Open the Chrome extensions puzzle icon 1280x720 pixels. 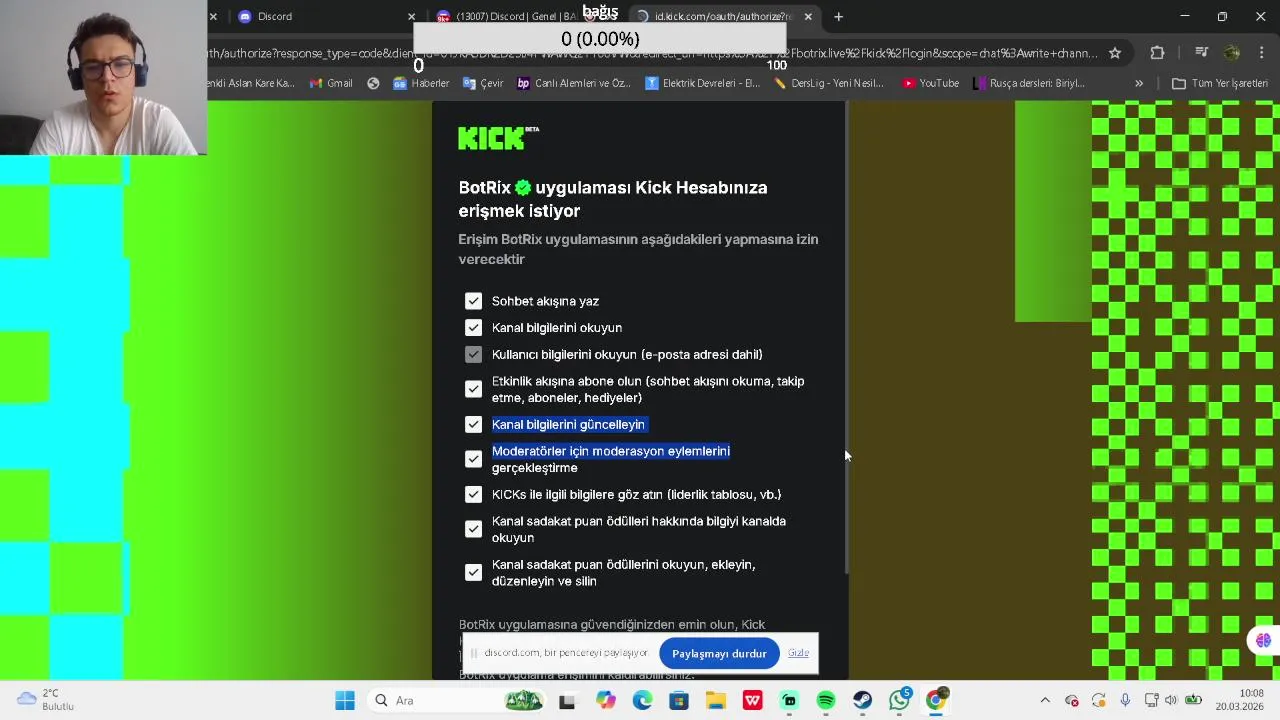(1157, 53)
